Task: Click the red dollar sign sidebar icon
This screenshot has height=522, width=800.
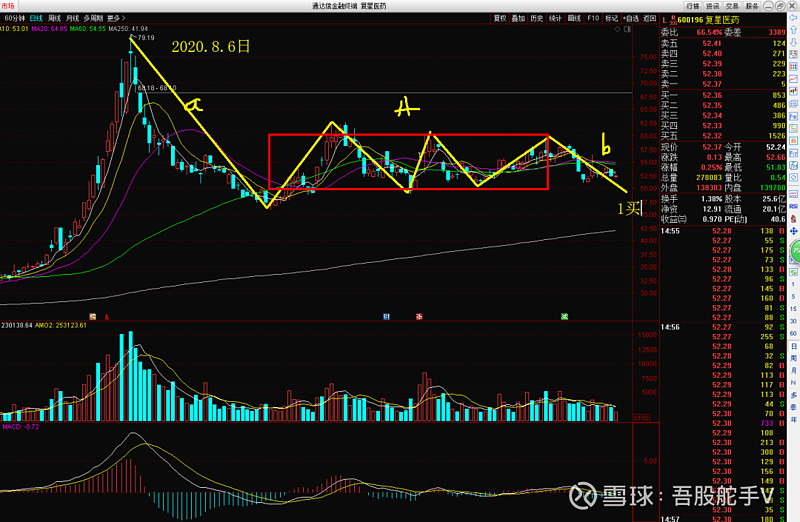Action: [793, 218]
